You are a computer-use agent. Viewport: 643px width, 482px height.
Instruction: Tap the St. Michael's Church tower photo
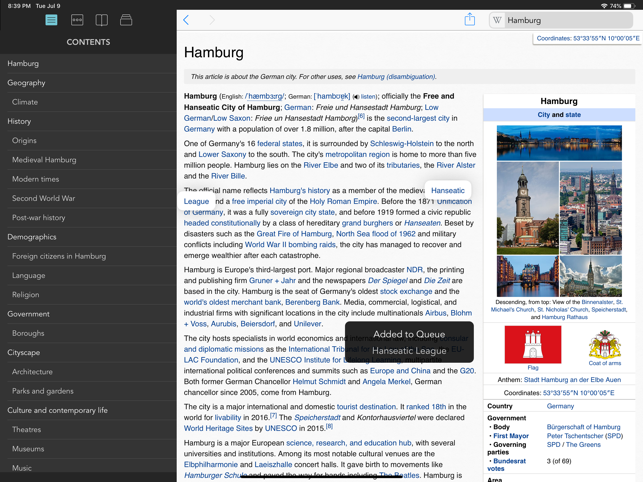(x=527, y=208)
